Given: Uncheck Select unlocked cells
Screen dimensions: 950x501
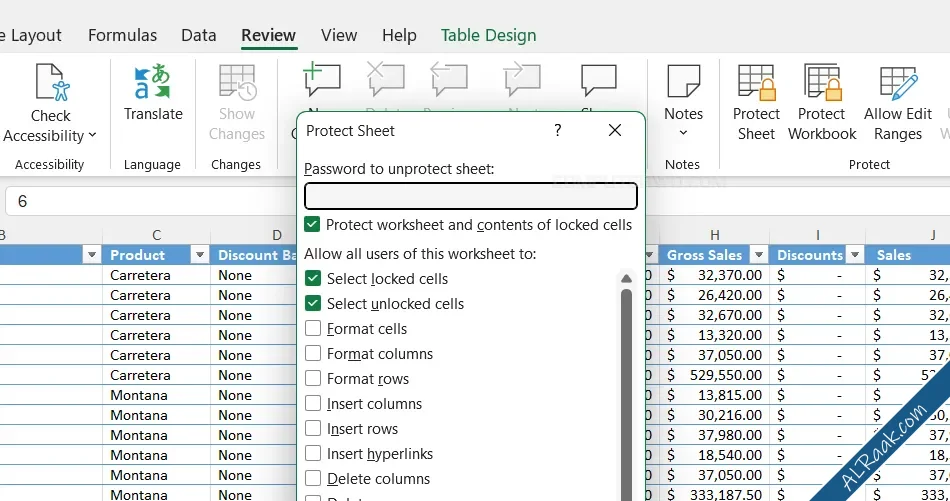Looking at the screenshot, I should coord(313,304).
